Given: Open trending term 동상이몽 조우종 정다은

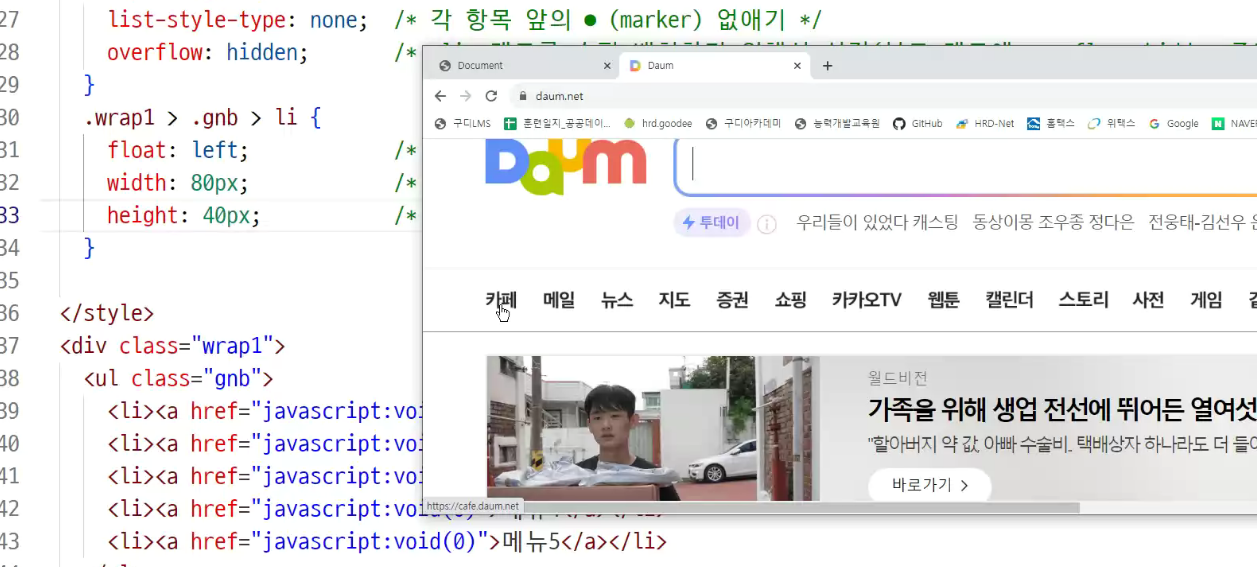Looking at the screenshot, I should 1054,223.
